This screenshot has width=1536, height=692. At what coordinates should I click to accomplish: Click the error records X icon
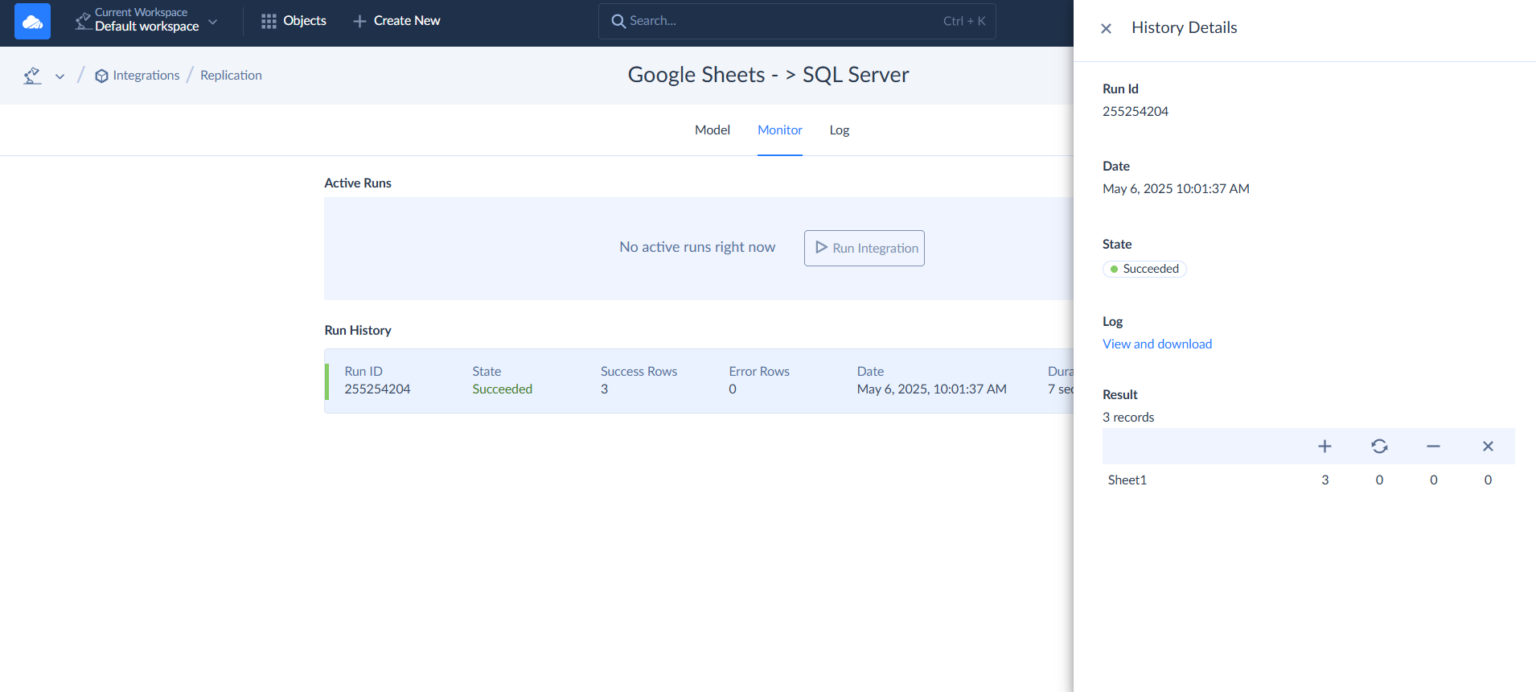click(x=1487, y=446)
